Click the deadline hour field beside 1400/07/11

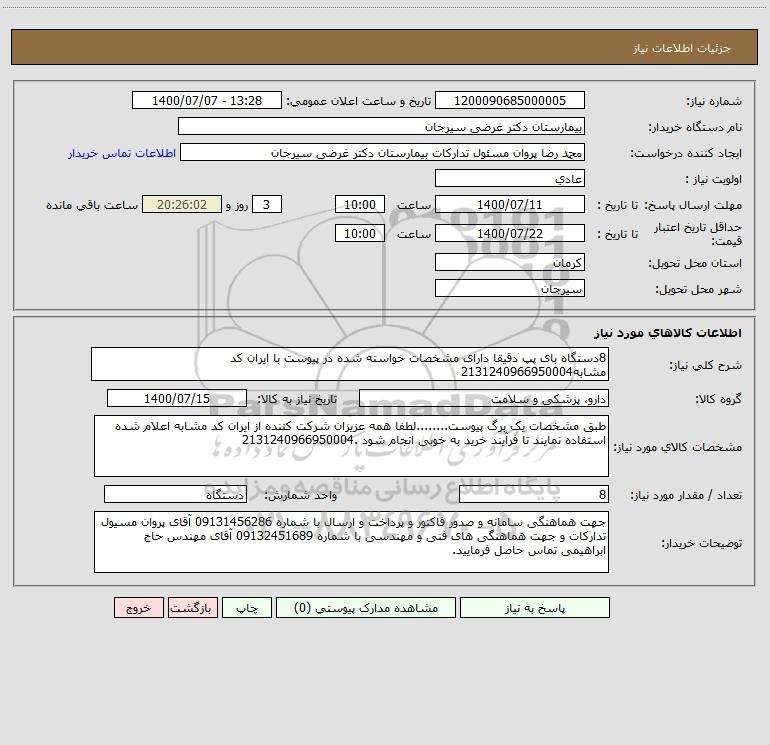[359, 204]
